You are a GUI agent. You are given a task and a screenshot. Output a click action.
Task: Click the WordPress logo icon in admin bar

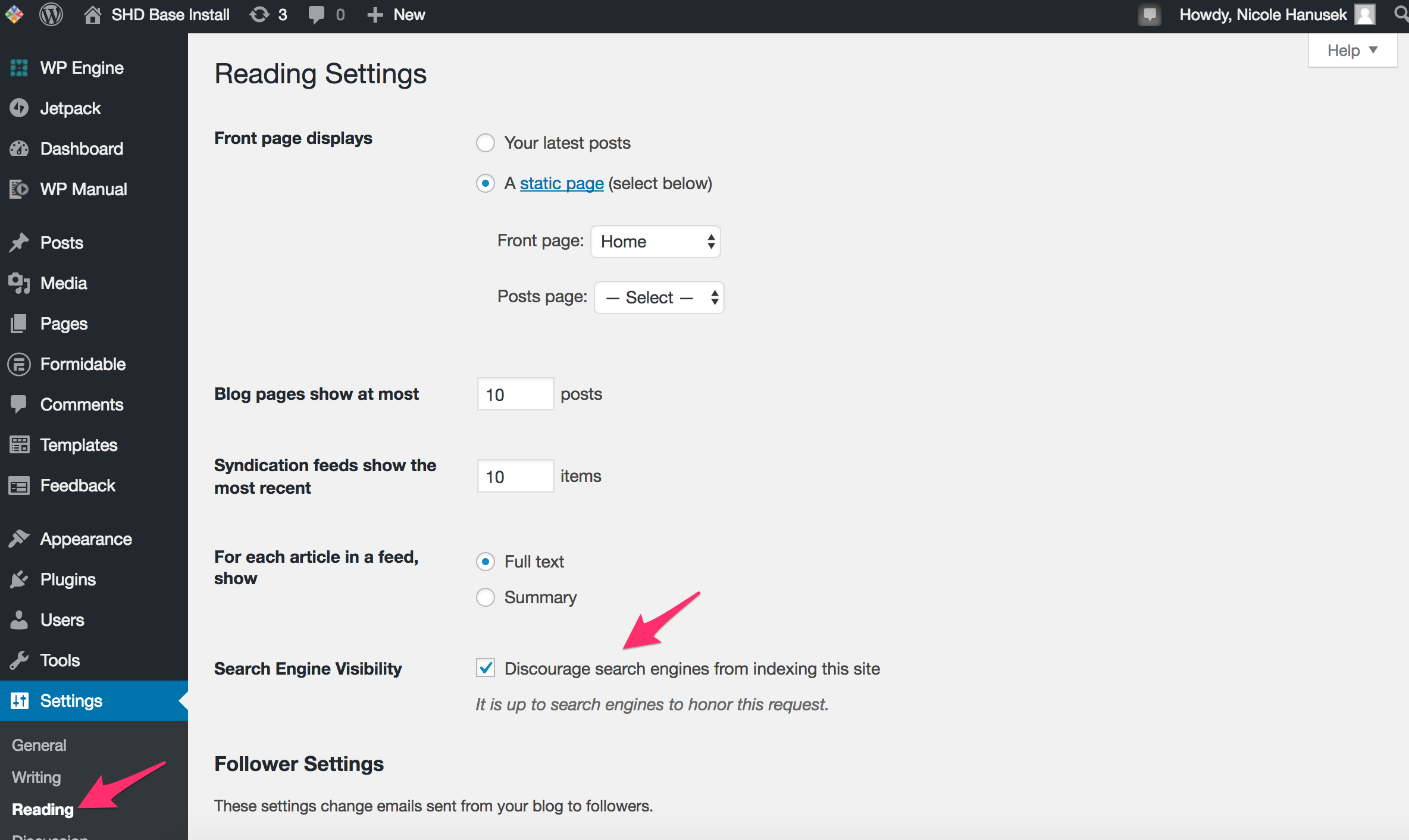pyautogui.click(x=51, y=14)
